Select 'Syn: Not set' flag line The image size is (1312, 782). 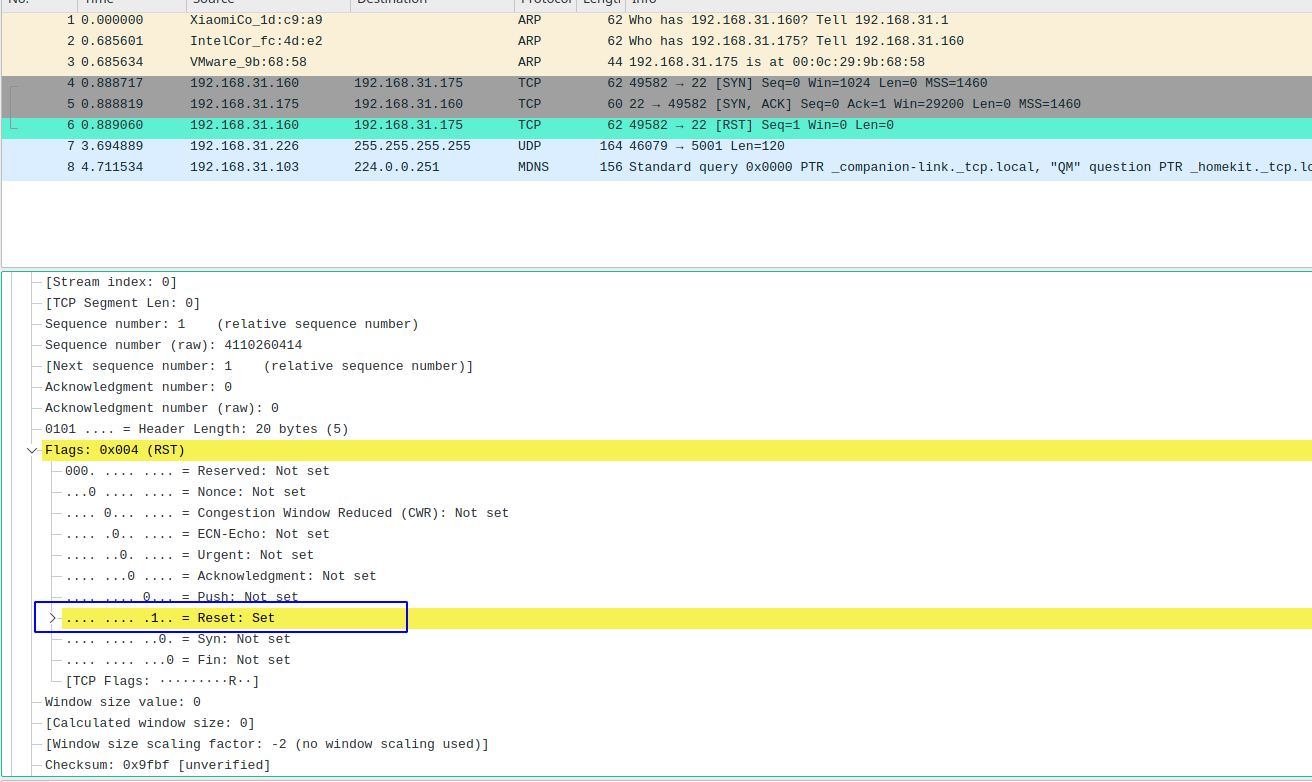tap(178, 639)
